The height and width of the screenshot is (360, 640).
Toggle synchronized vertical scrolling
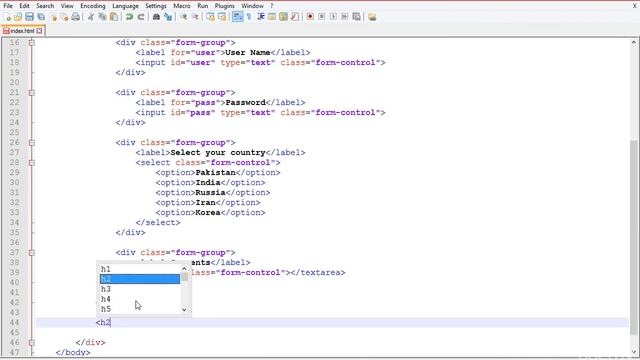click(211, 17)
